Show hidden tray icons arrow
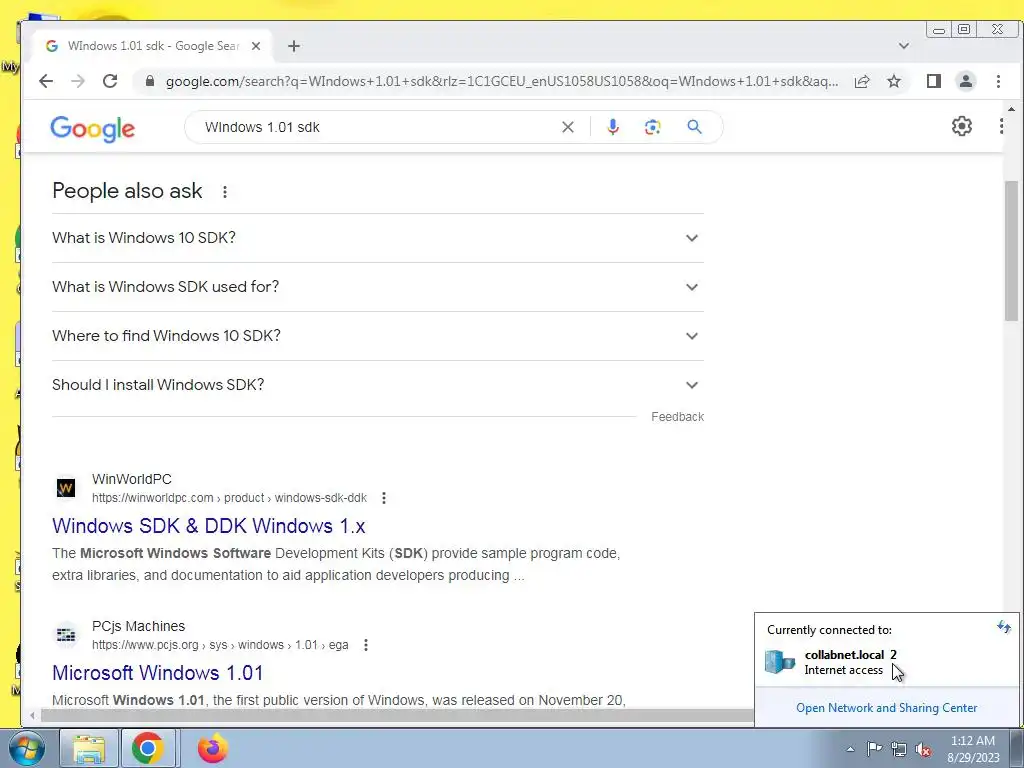 [850, 749]
